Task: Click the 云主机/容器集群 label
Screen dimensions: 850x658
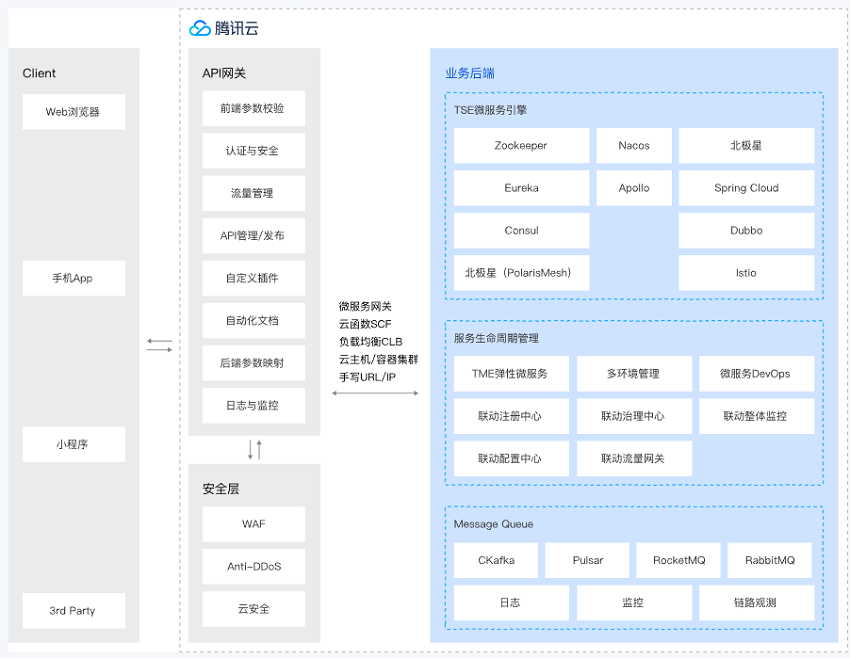Action: [378, 359]
